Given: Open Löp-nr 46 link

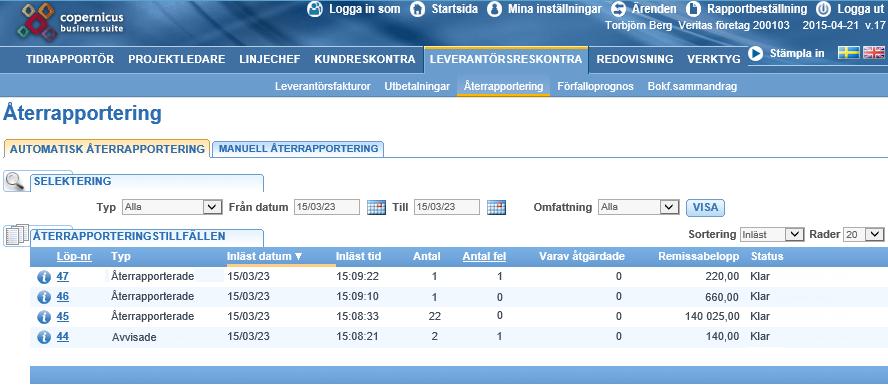Looking at the screenshot, I should click(x=63, y=296).
